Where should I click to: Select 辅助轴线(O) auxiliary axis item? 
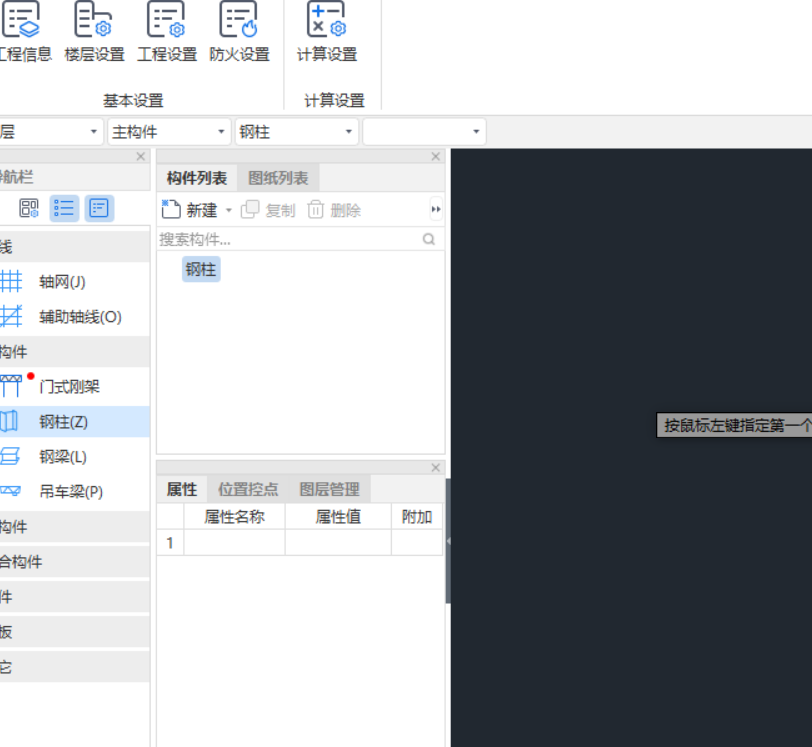click(x=75, y=317)
